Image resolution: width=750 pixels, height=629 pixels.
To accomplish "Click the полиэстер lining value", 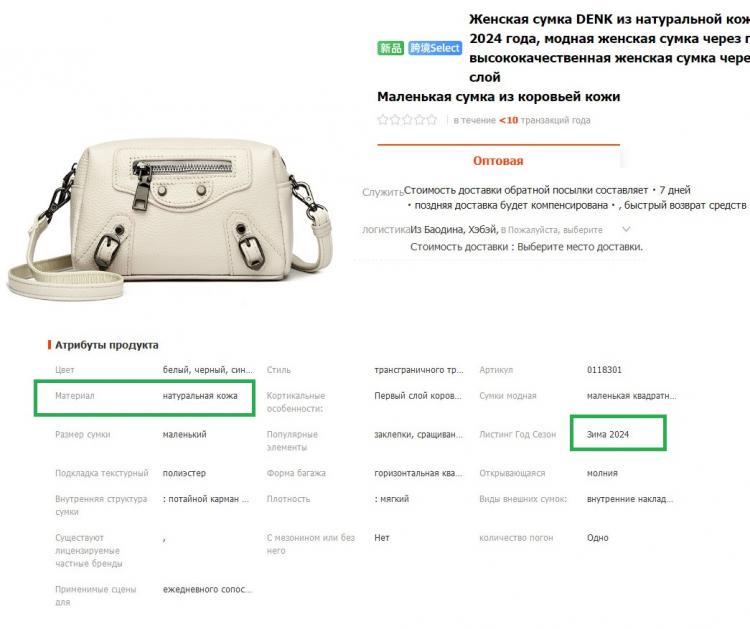I will pos(184,473).
